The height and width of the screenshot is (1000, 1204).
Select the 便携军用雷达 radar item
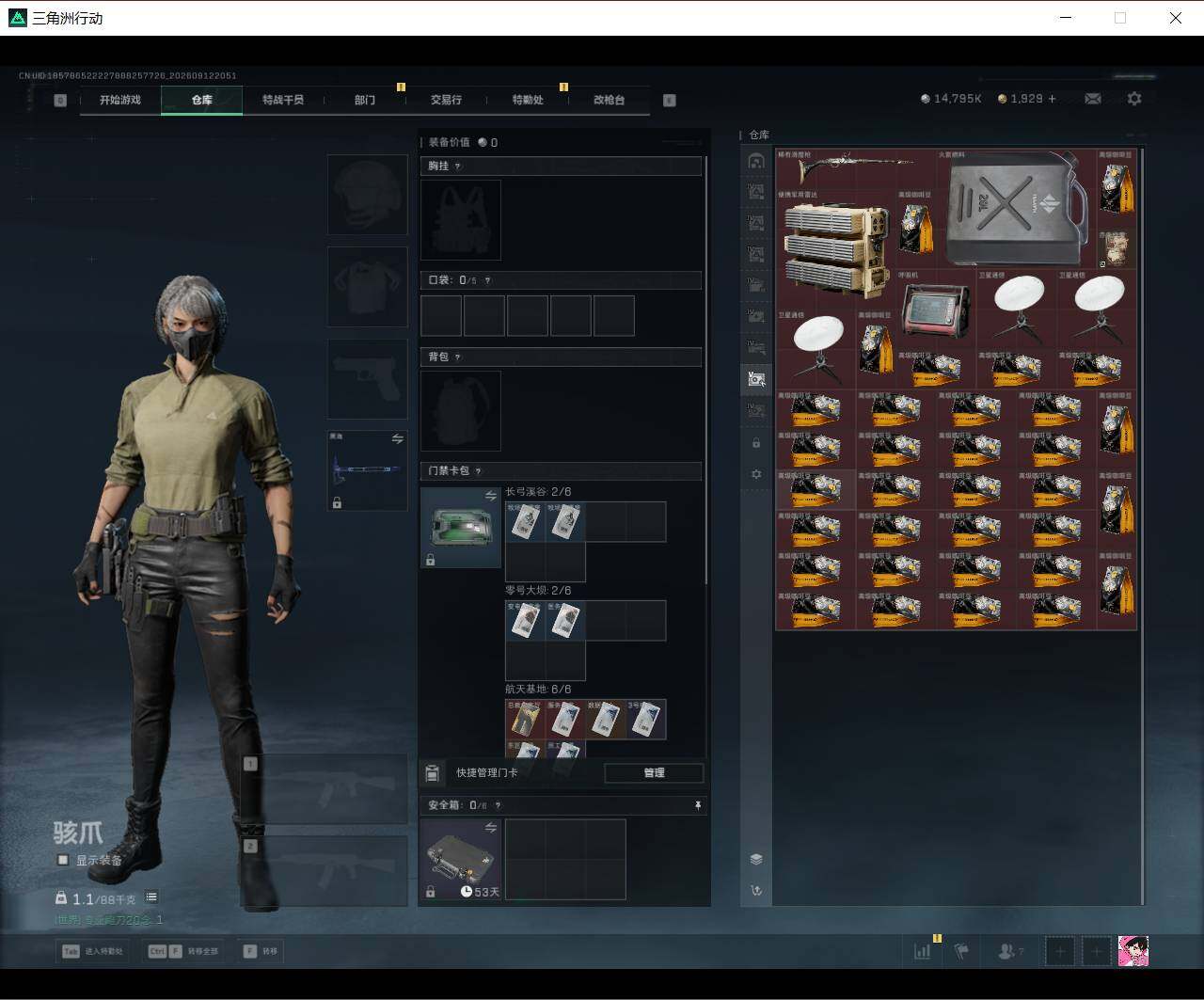[835, 249]
